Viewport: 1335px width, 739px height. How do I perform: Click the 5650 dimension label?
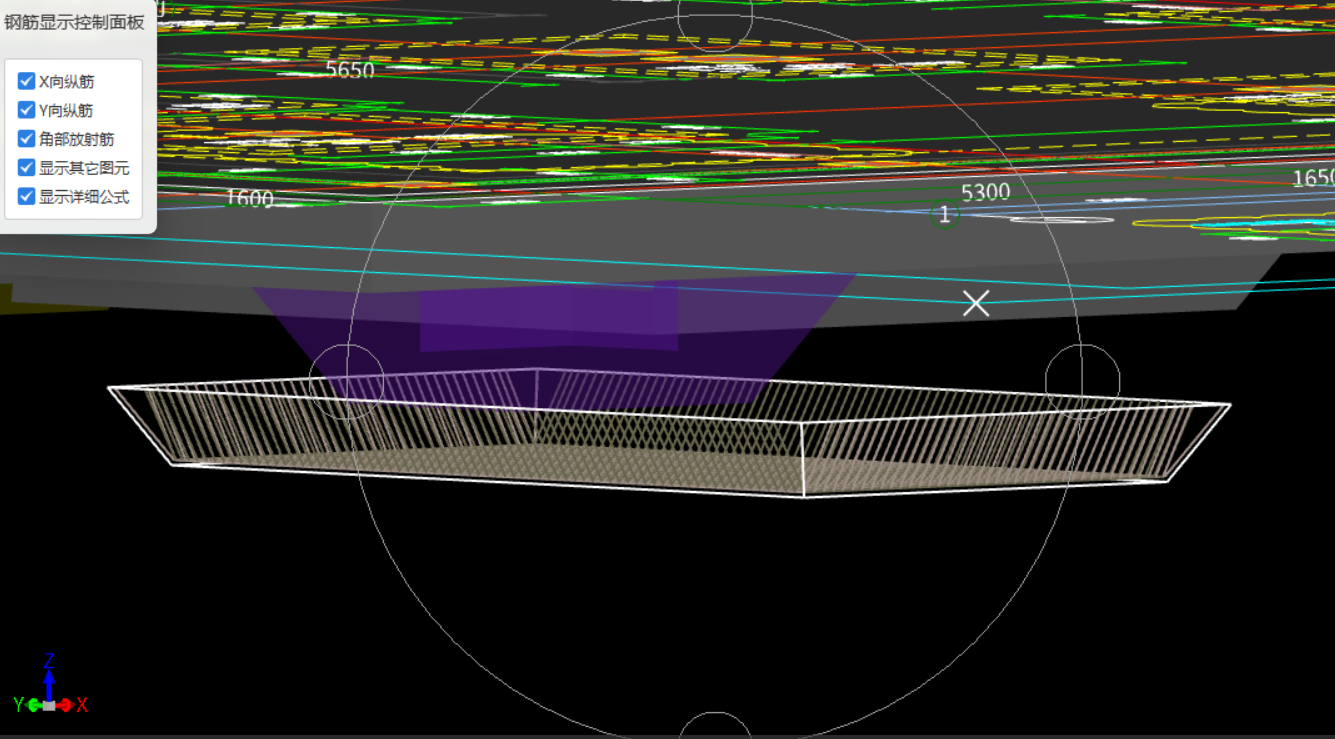pyautogui.click(x=350, y=70)
